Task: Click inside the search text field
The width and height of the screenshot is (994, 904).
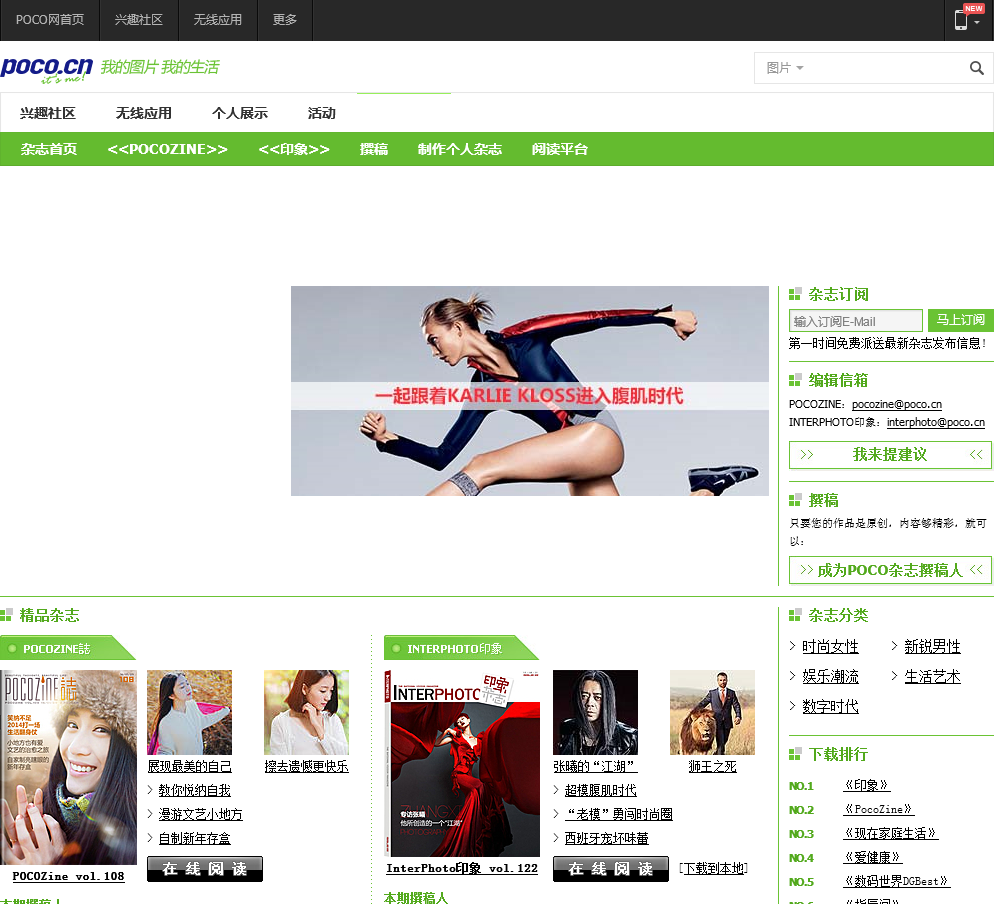Action: click(884, 68)
